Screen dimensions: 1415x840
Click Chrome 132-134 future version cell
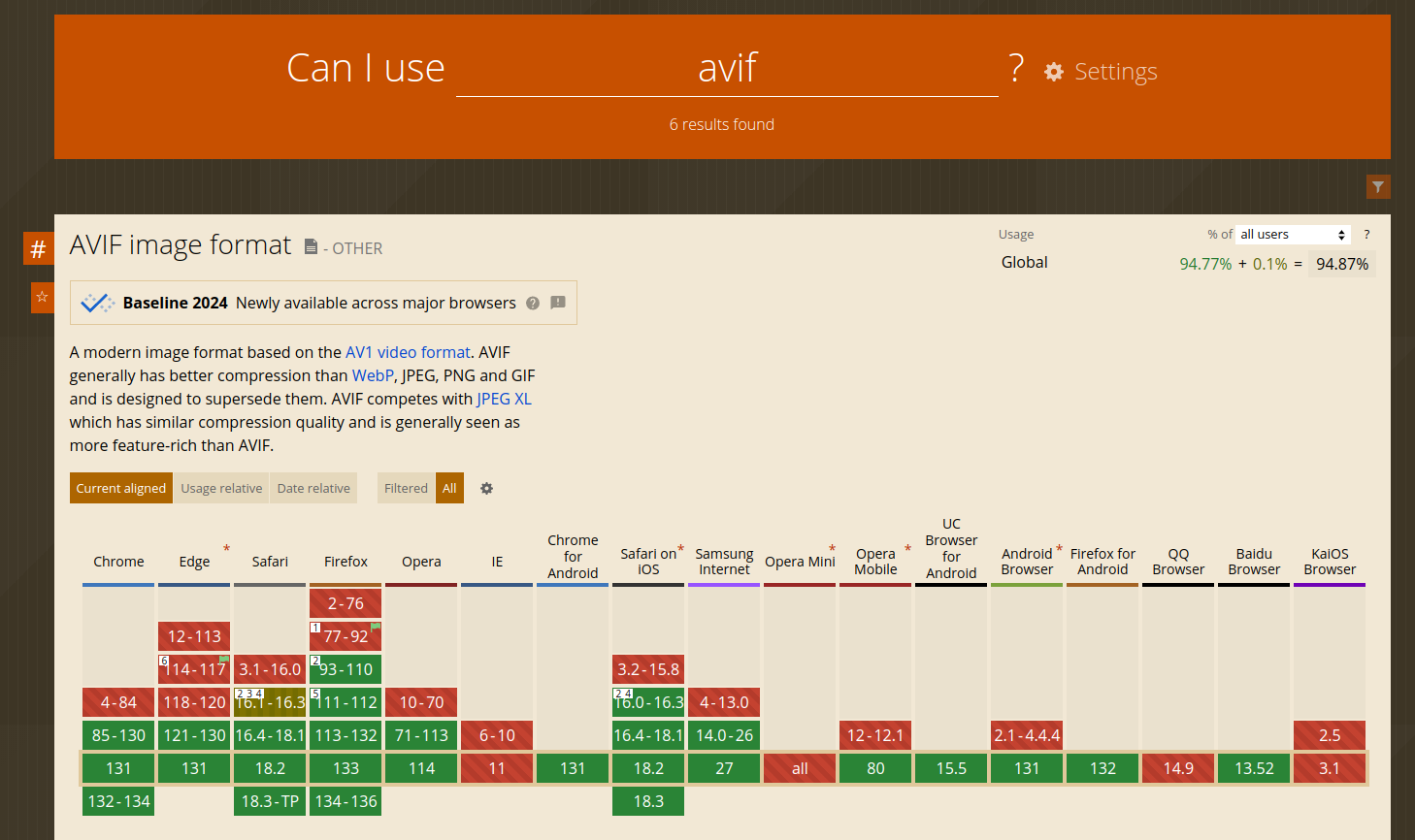point(118,801)
